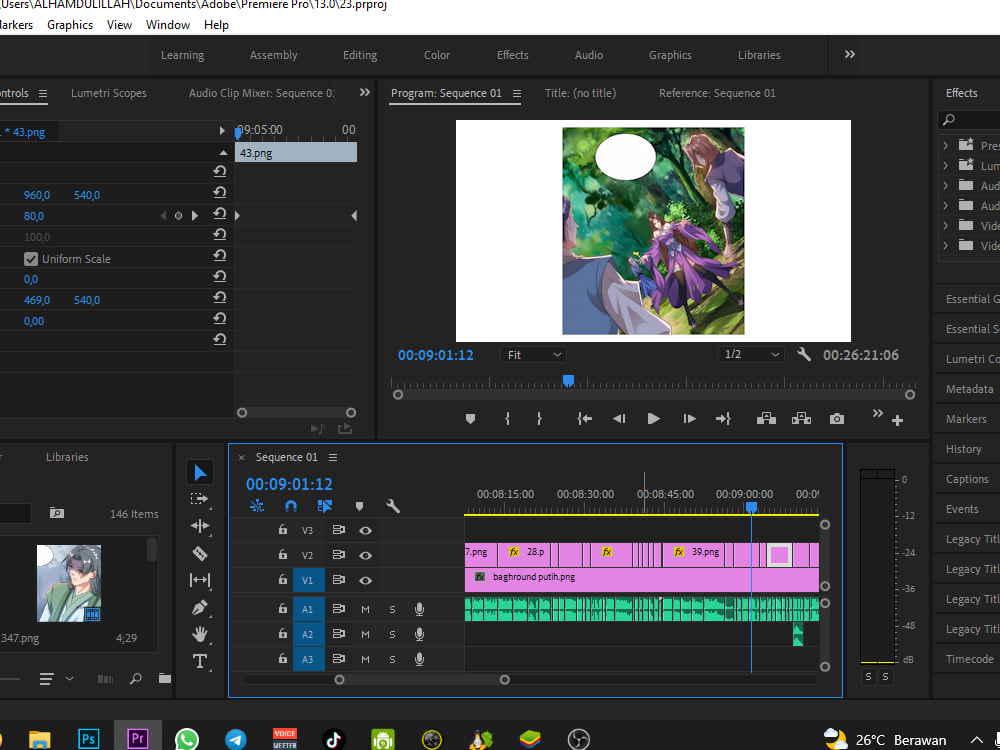Viewport: 1000px width, 750px height.
Task: Open Photoshop from the taskbar
Action: [89, 739]
